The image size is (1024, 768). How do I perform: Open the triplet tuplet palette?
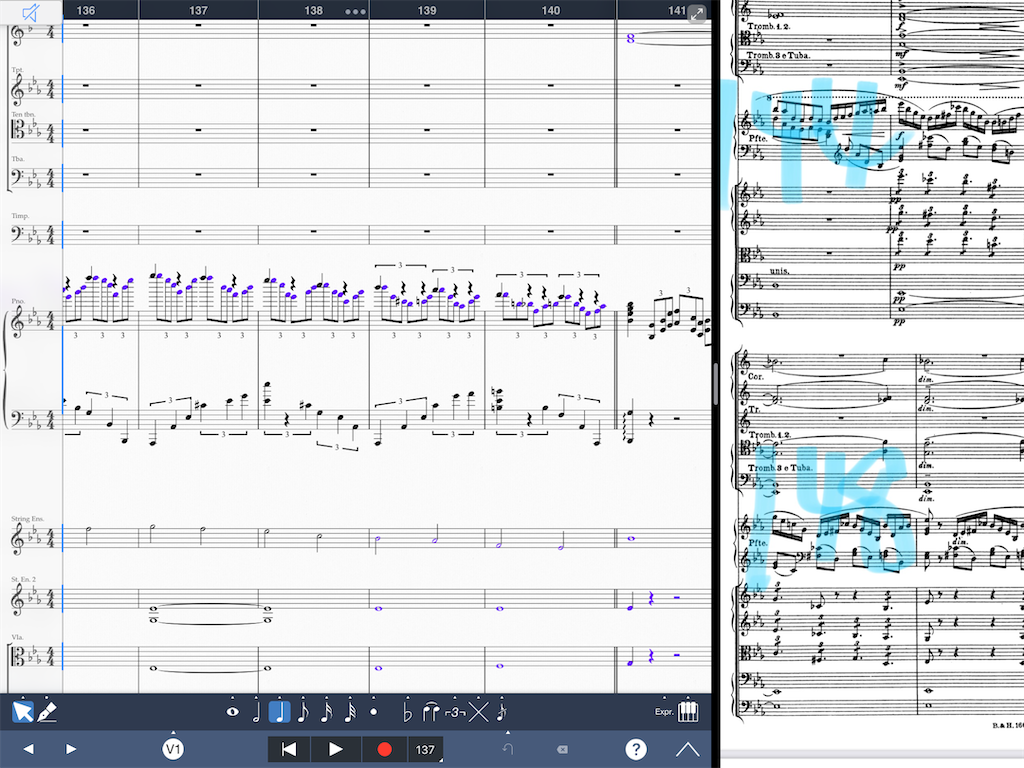click(455, 712)
